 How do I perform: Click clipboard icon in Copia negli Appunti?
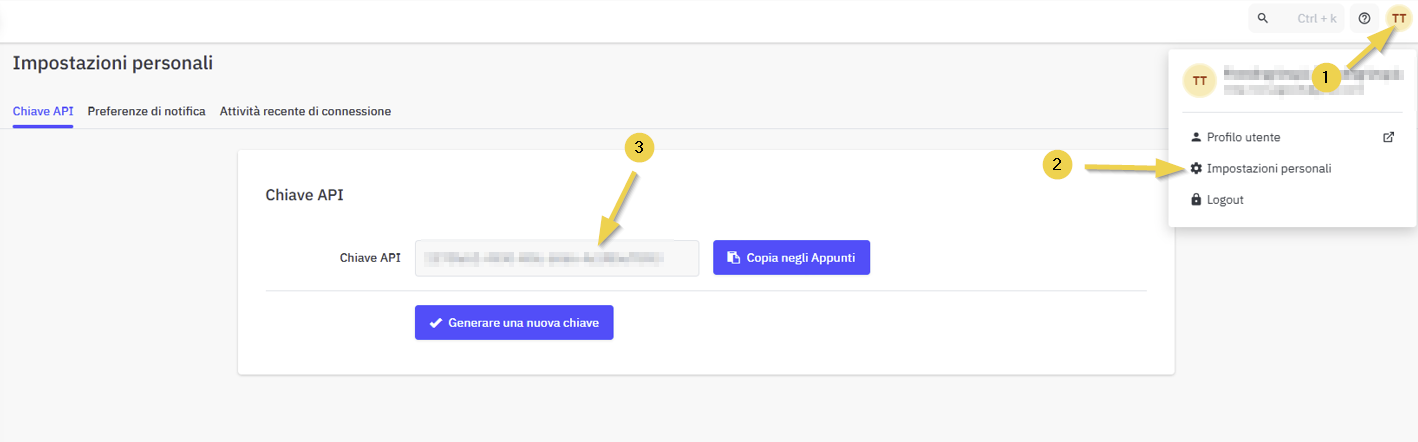[x=733, y=258]
